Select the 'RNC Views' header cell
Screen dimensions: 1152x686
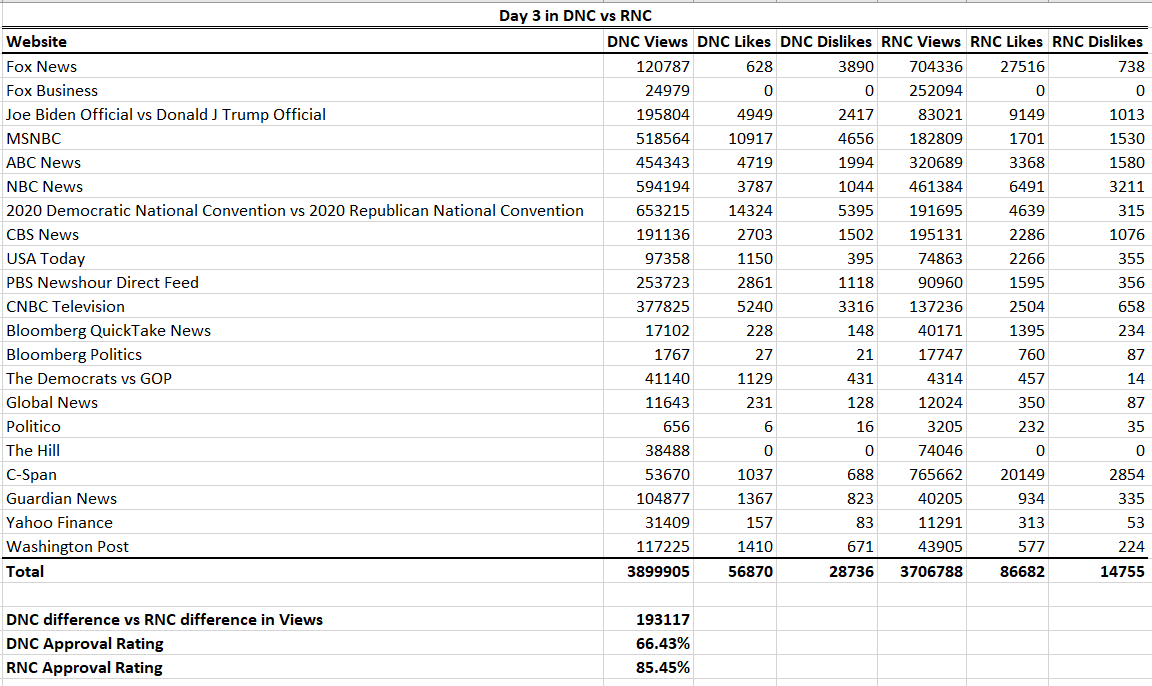coord(921,42)
